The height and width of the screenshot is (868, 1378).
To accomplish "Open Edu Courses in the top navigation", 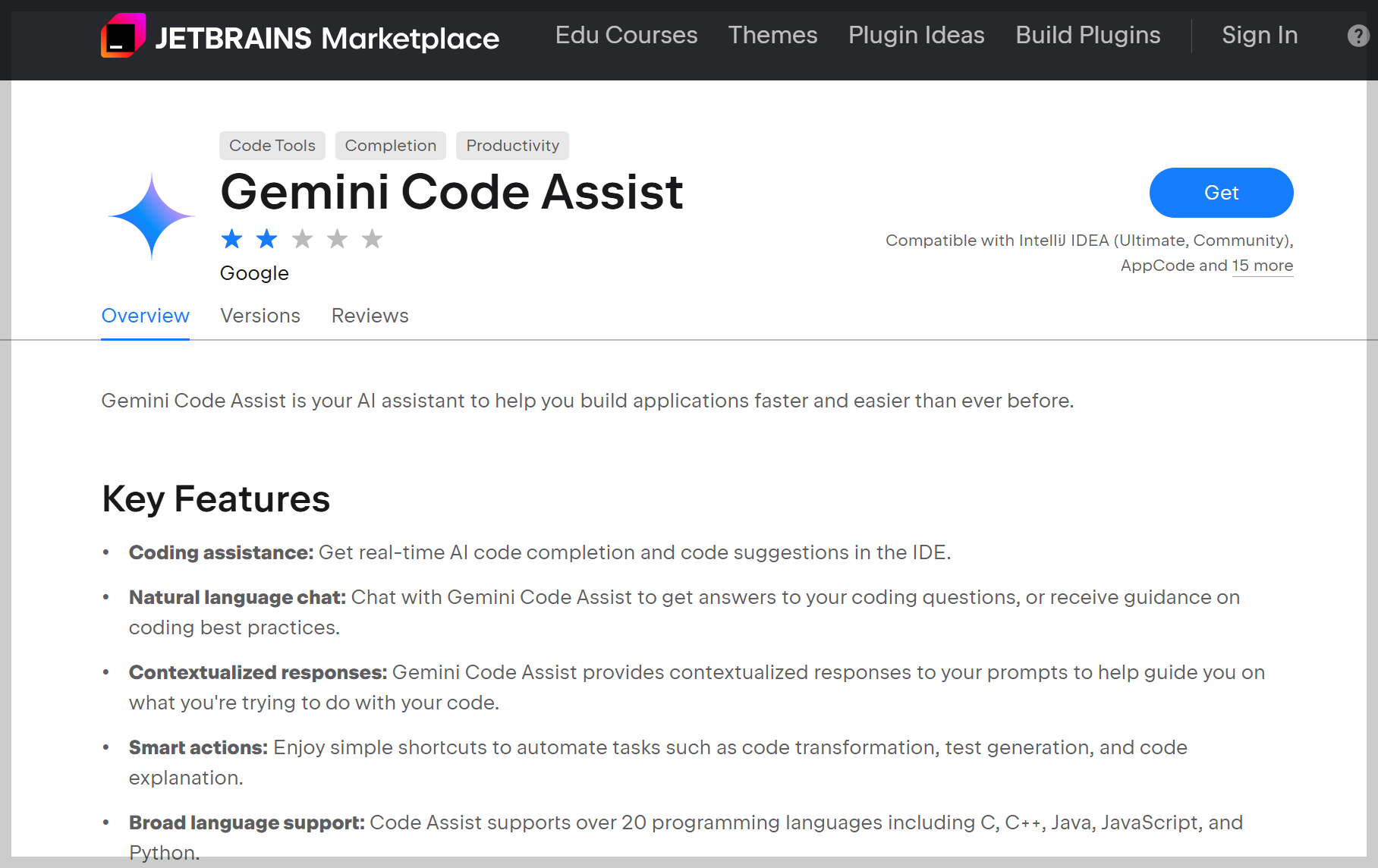I will [x=626, y=35].
